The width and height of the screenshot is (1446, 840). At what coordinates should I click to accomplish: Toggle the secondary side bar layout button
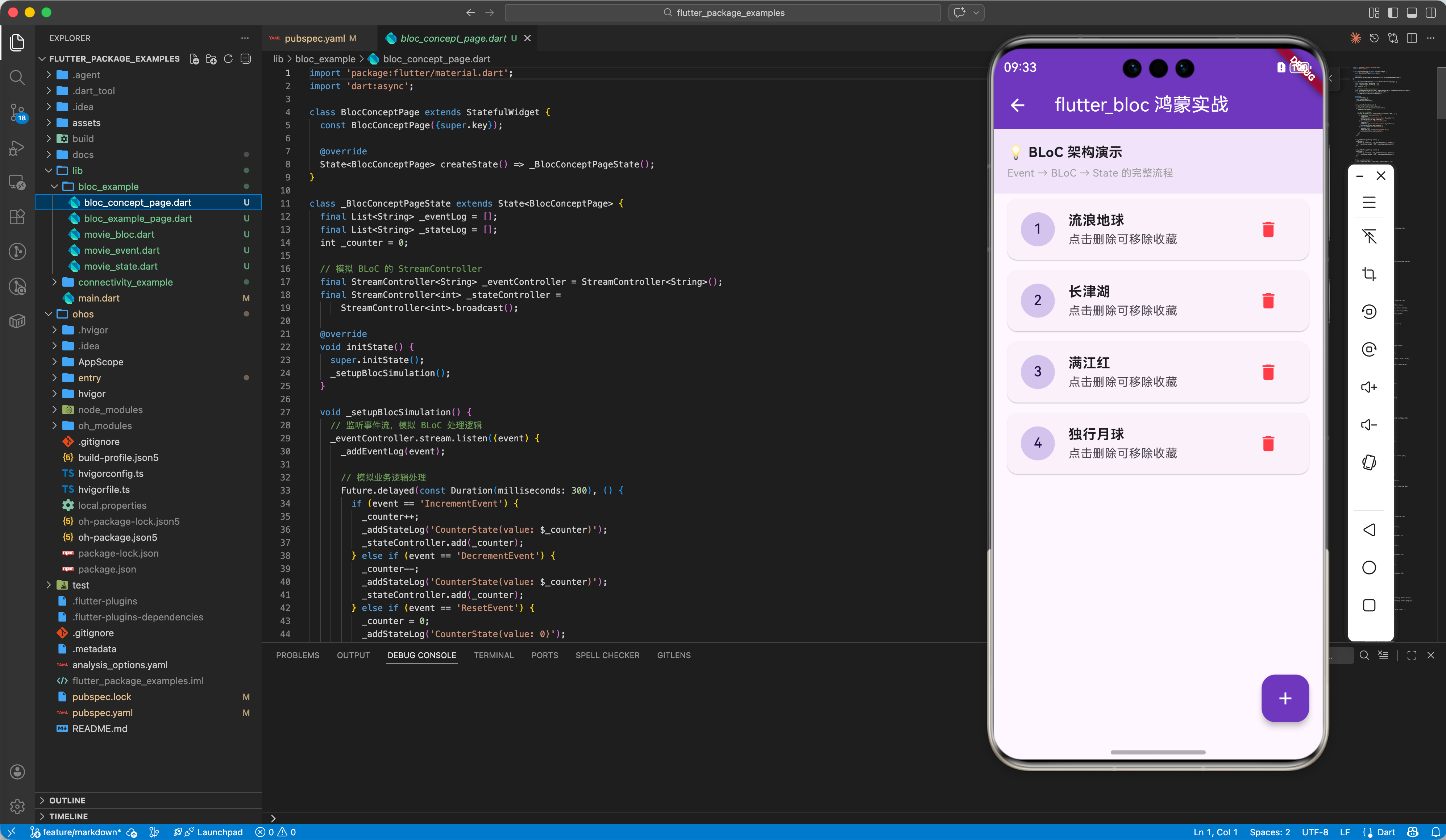[x=1431, y=13]
